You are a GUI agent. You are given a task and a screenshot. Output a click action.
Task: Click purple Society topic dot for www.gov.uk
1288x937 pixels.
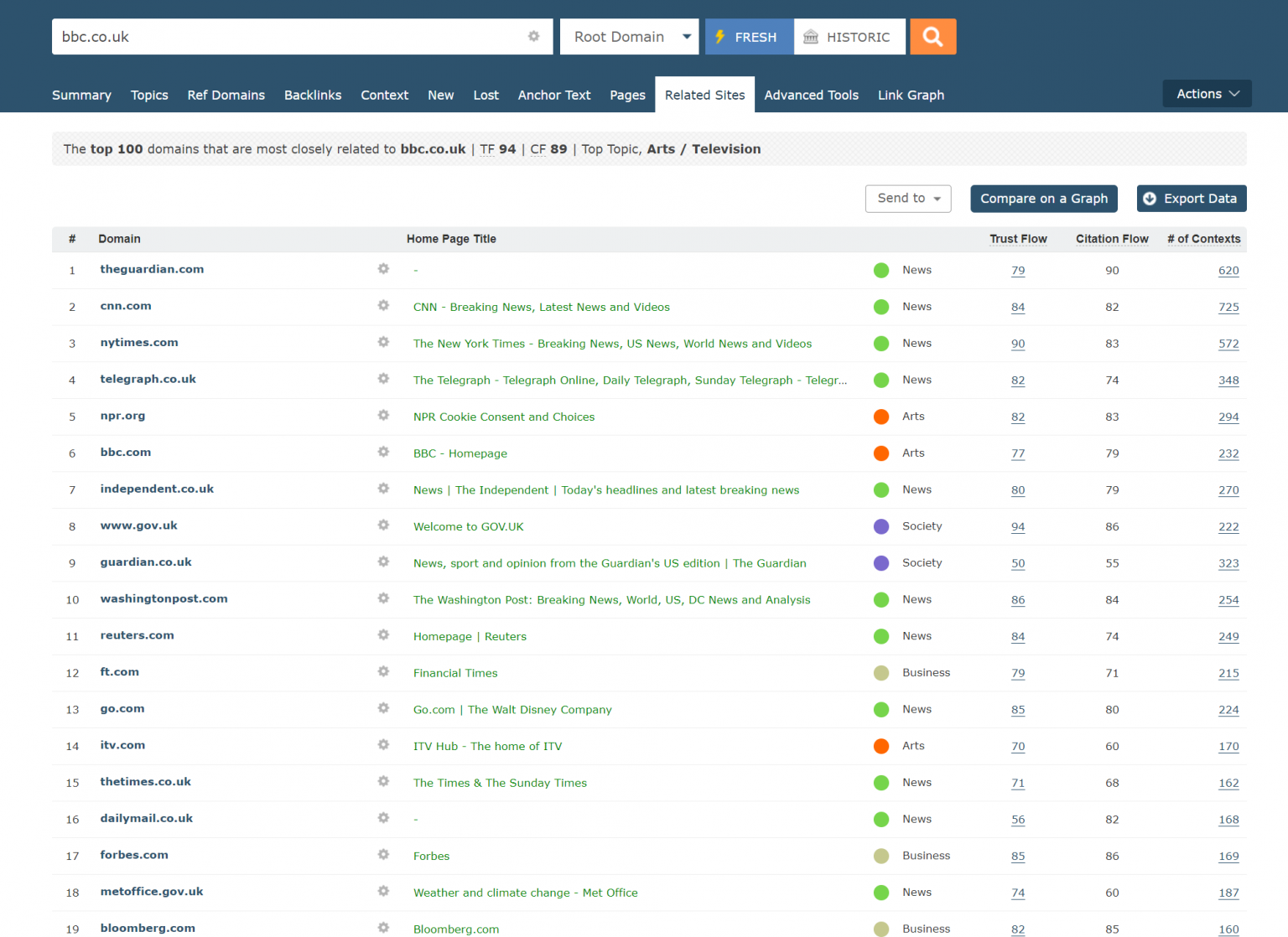coord(881,526)
